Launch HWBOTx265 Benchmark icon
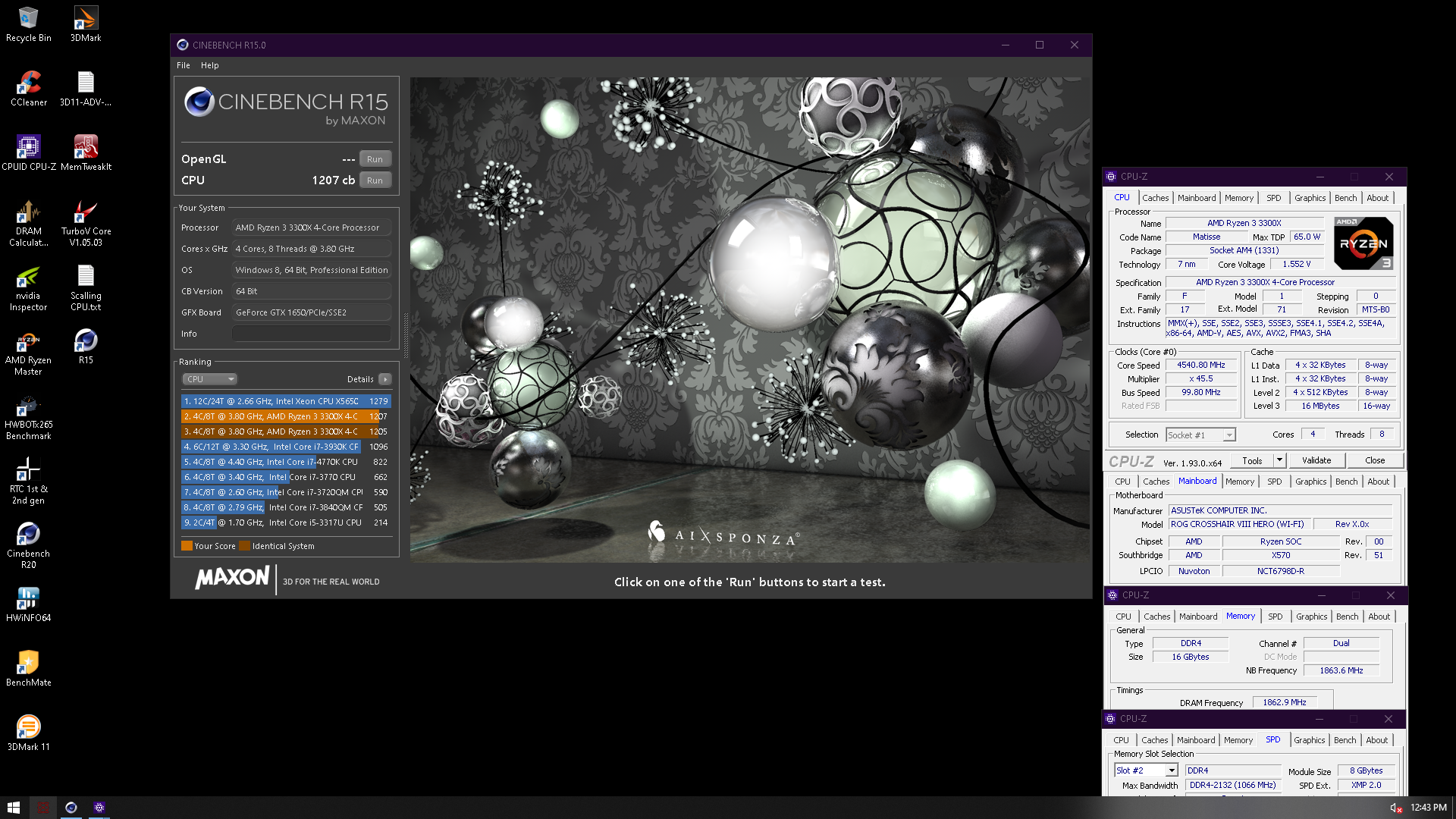1456x819 pixels. 28,416
